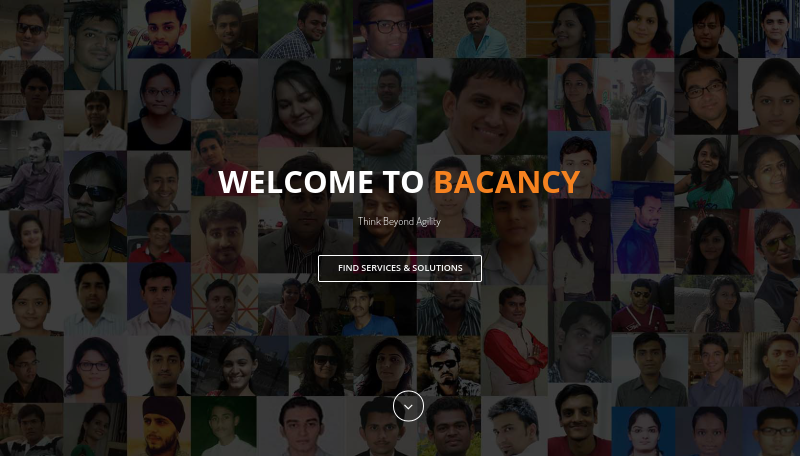The height and width of the screenshot is (456, 800).
Task: Click standing man in striped shirt on terrace
Action: pyautogui.click(x=642, y=120)
